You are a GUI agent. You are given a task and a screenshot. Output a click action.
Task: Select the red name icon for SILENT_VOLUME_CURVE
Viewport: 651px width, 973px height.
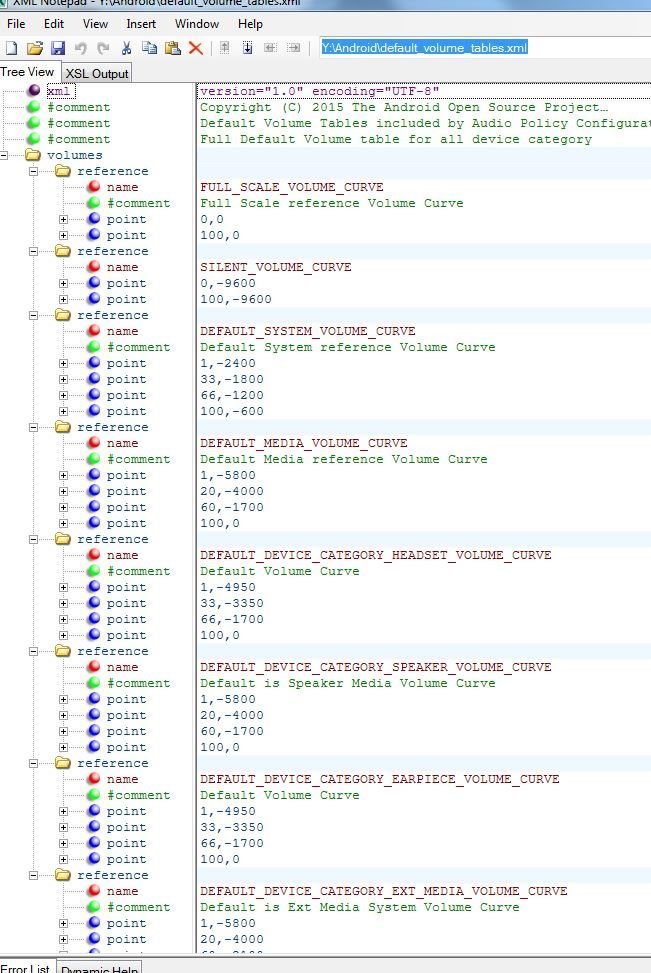94,266
